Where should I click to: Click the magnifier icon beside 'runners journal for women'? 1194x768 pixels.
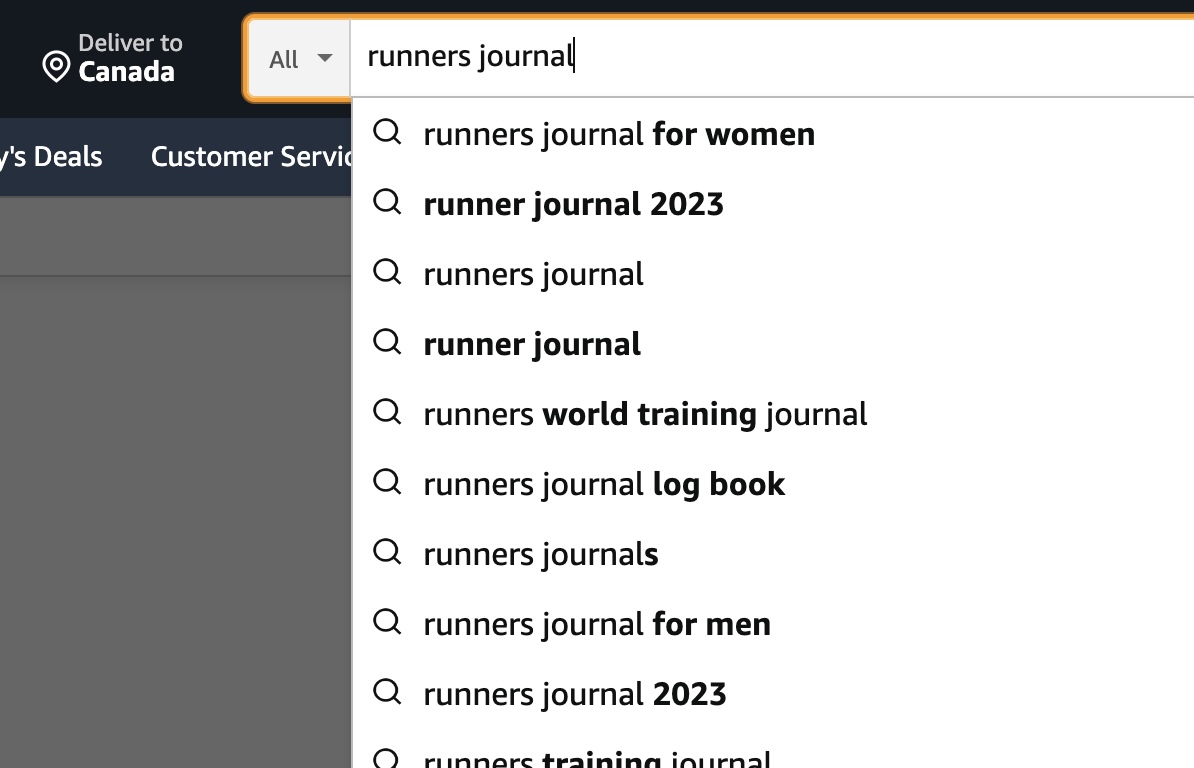pyautogui.click(x=387, y=132)
